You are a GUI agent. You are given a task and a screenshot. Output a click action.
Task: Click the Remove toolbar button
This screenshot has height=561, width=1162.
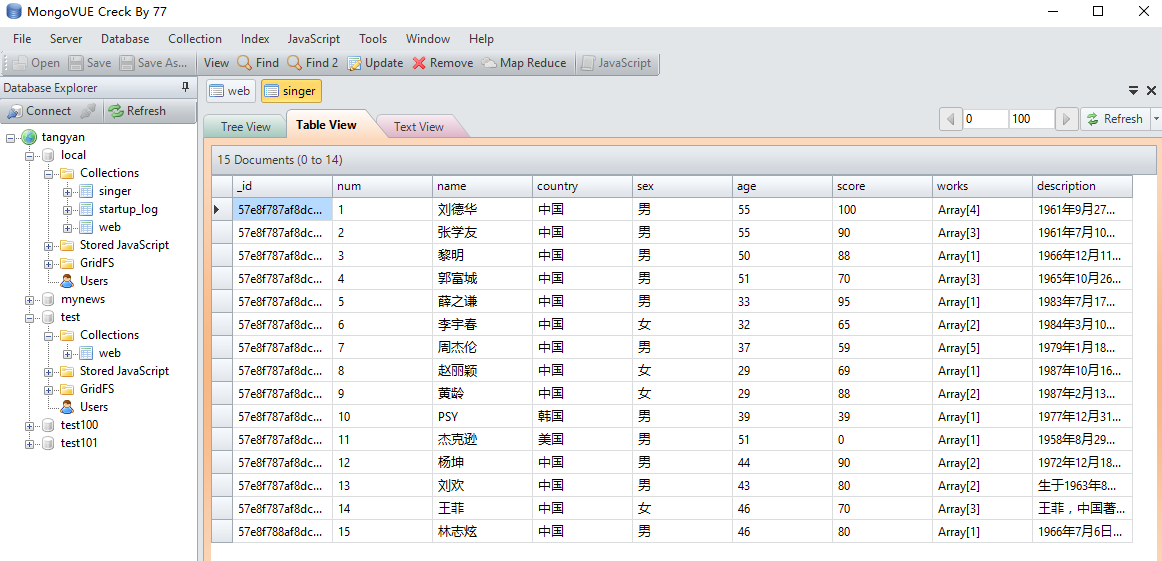click(442, 63)
